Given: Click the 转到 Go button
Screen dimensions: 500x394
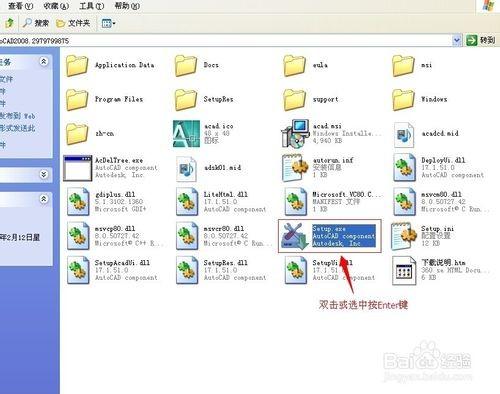Looking at the screenshot, I should coord(480,40).
